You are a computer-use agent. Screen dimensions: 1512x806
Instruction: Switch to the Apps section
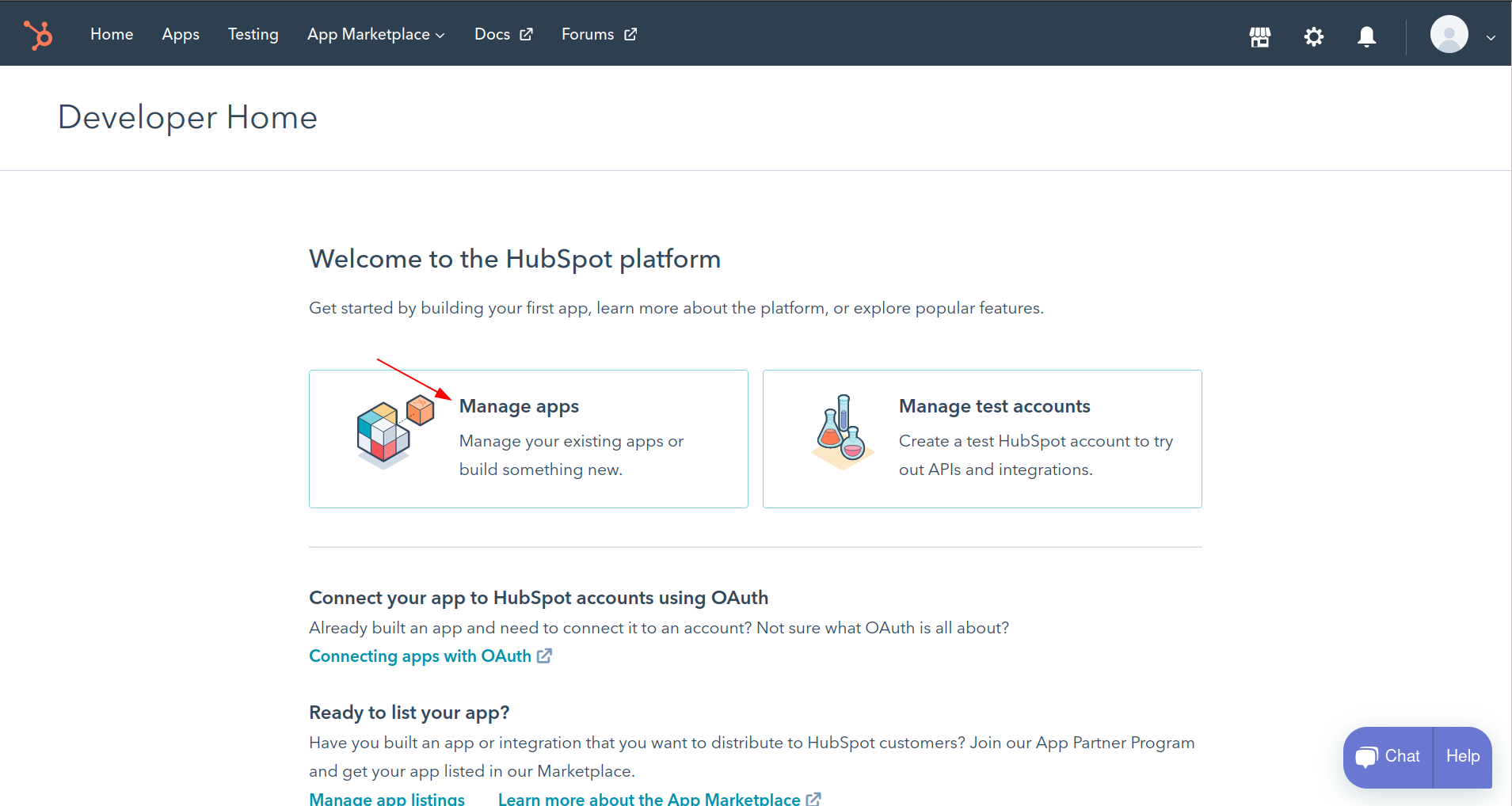(181, 34)
